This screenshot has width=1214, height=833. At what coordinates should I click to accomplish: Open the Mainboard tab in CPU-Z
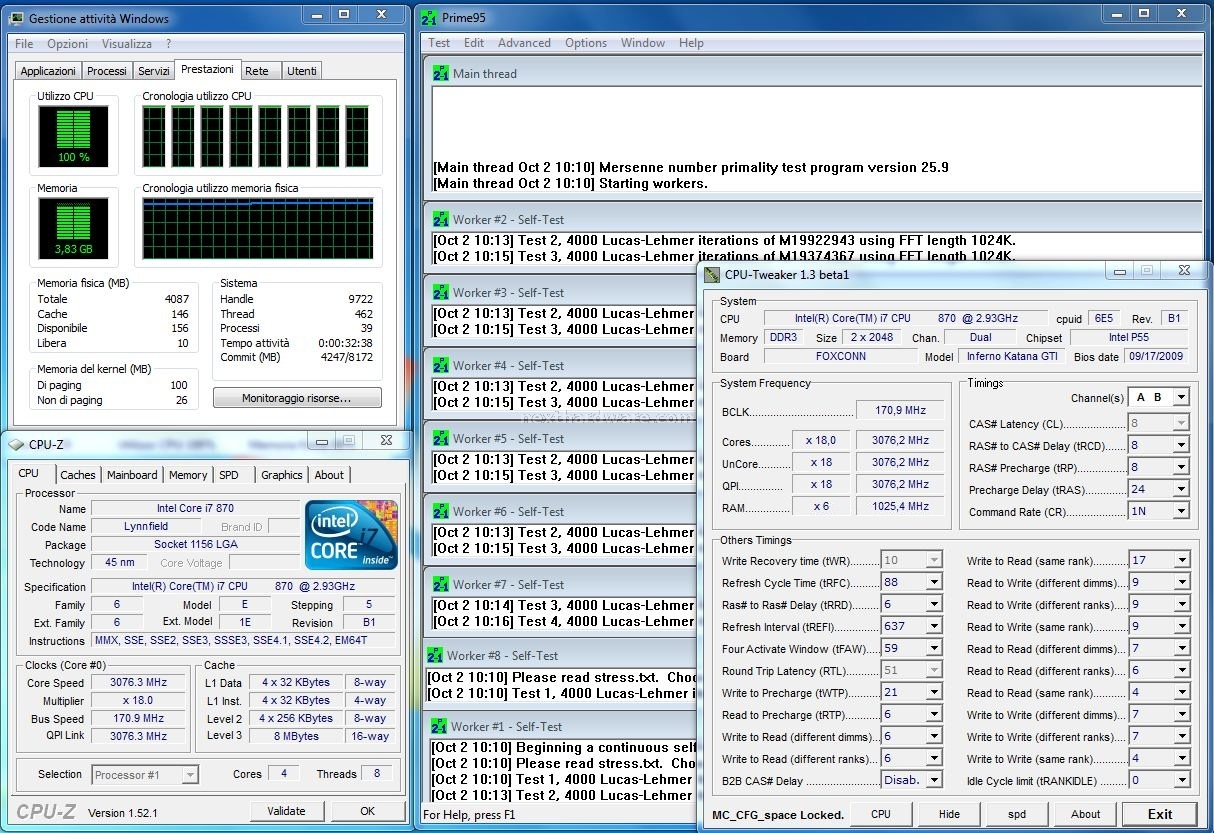coord(132,475)
